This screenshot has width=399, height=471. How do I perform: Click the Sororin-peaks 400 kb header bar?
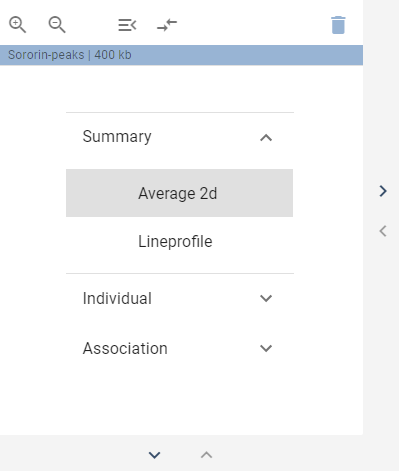coord(181,55)
